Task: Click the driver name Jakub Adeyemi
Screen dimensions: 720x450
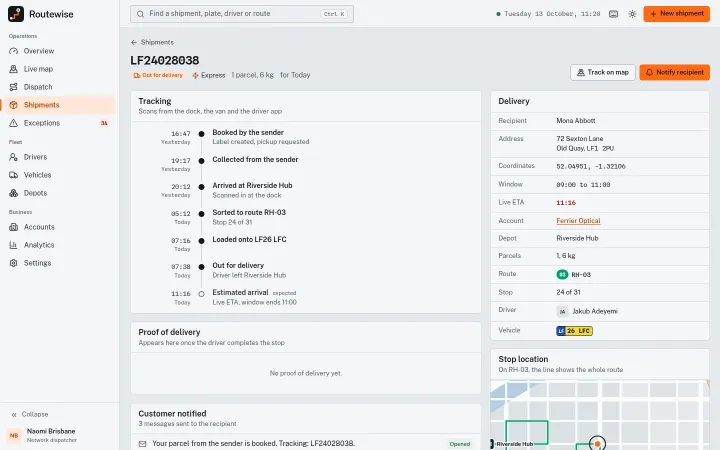Action: point(595,311)
